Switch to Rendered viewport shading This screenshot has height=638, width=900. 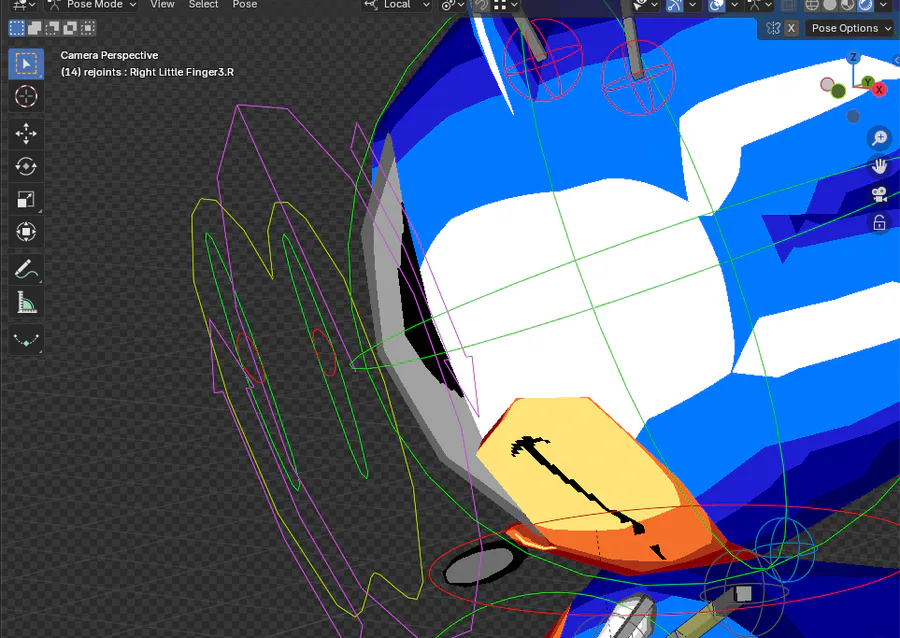(865, 5)
